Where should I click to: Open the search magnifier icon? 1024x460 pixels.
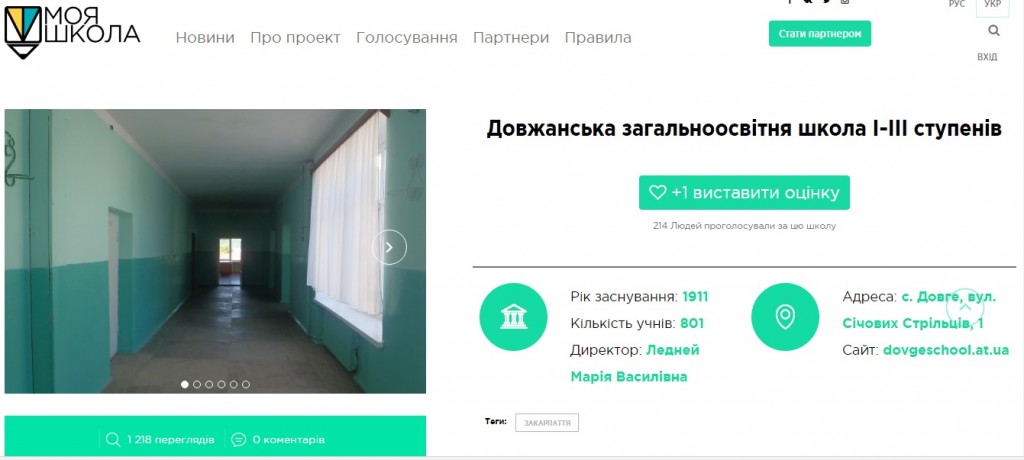994,30
